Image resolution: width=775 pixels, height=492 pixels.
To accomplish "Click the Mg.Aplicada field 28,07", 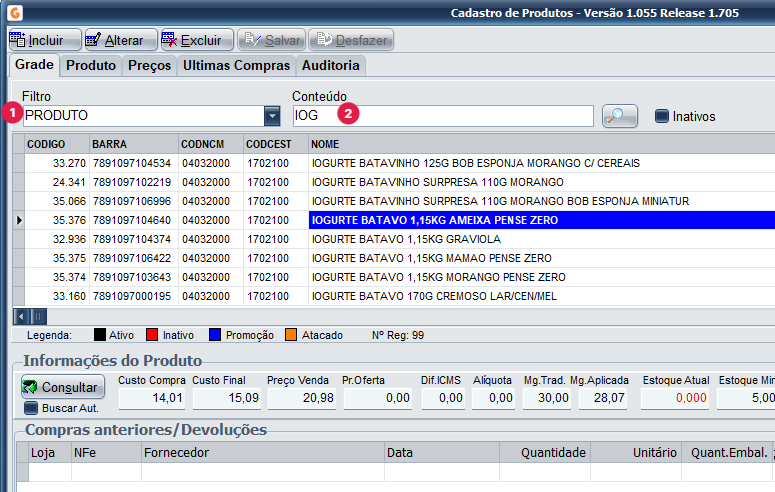I will coord(603,398).
